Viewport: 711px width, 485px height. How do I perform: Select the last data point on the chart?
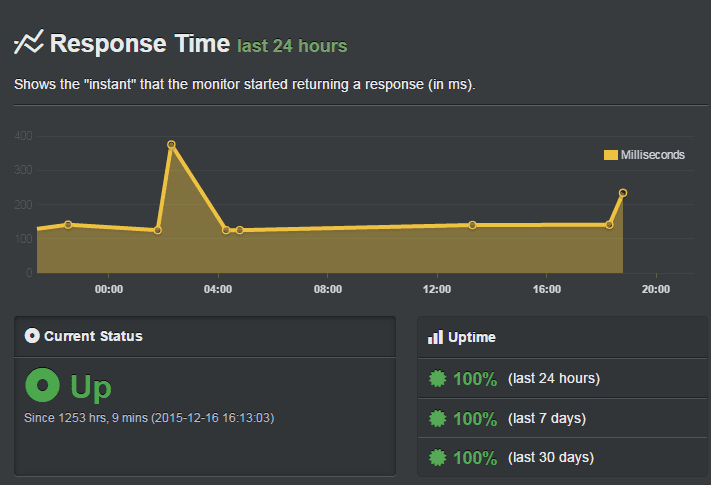pyautogui.click(x=623, y=193)
